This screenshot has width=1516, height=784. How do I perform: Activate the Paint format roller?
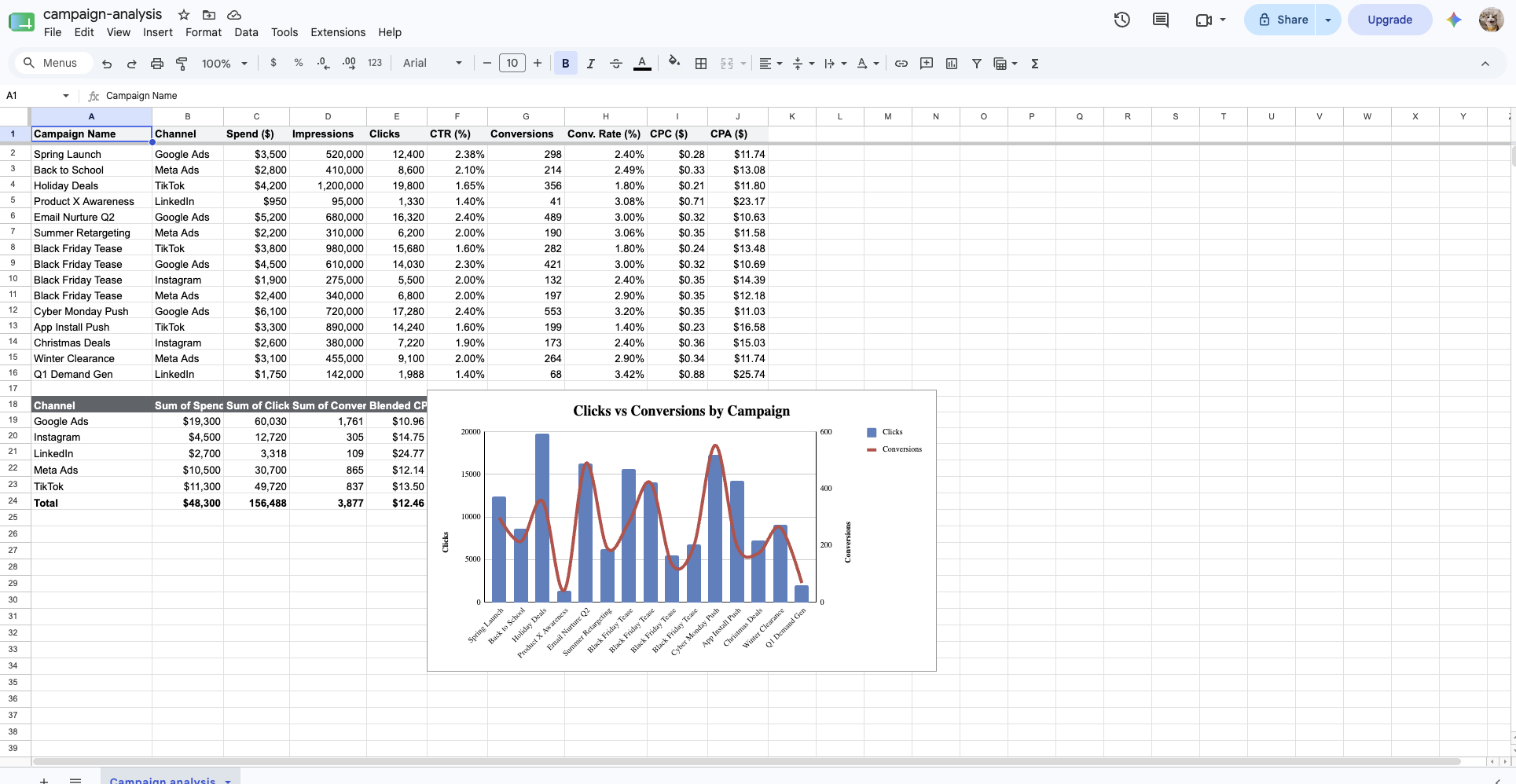(182, 64)
